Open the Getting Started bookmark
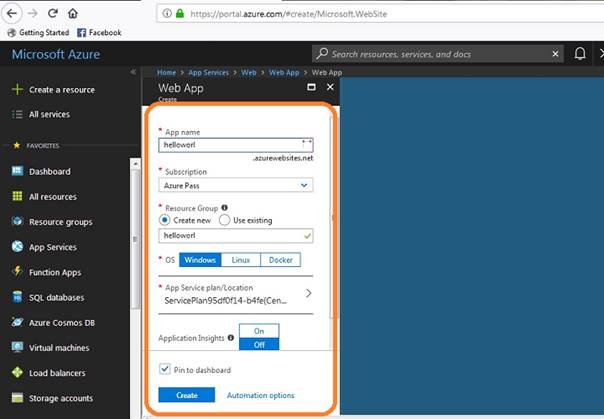604x419 pixels. point(38,33)
